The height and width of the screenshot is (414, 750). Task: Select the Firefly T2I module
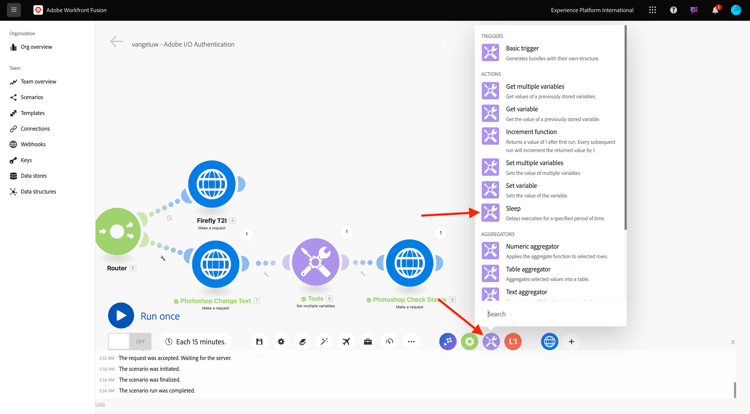tap(212, 184)
